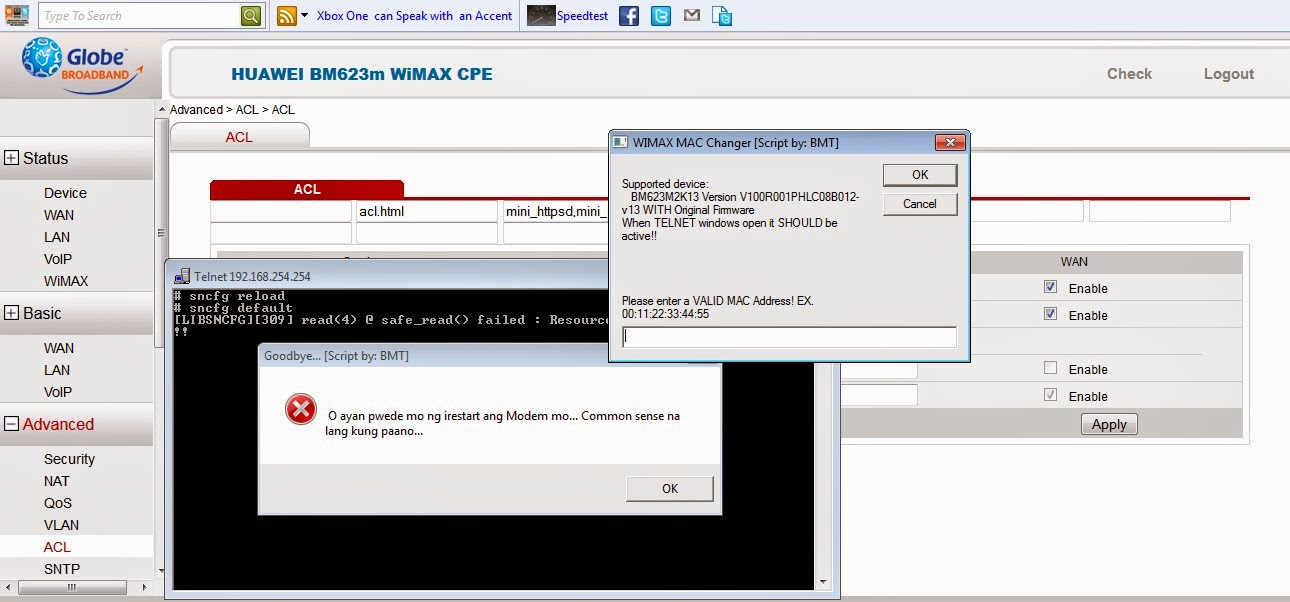
Task: Open Device under Status
Action: click(x=65, y=193)
